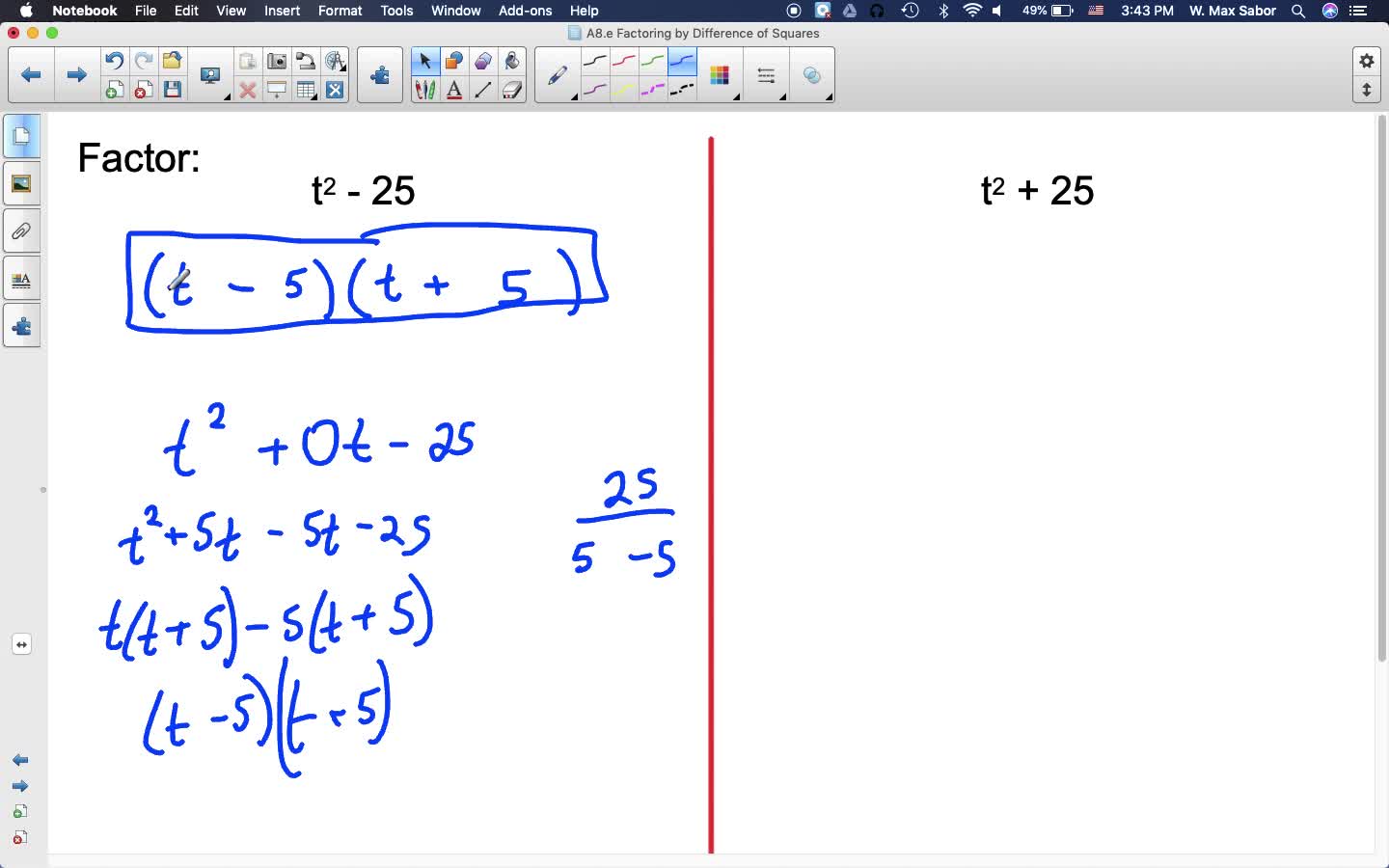Launch the document camera tool

point(306,61)
